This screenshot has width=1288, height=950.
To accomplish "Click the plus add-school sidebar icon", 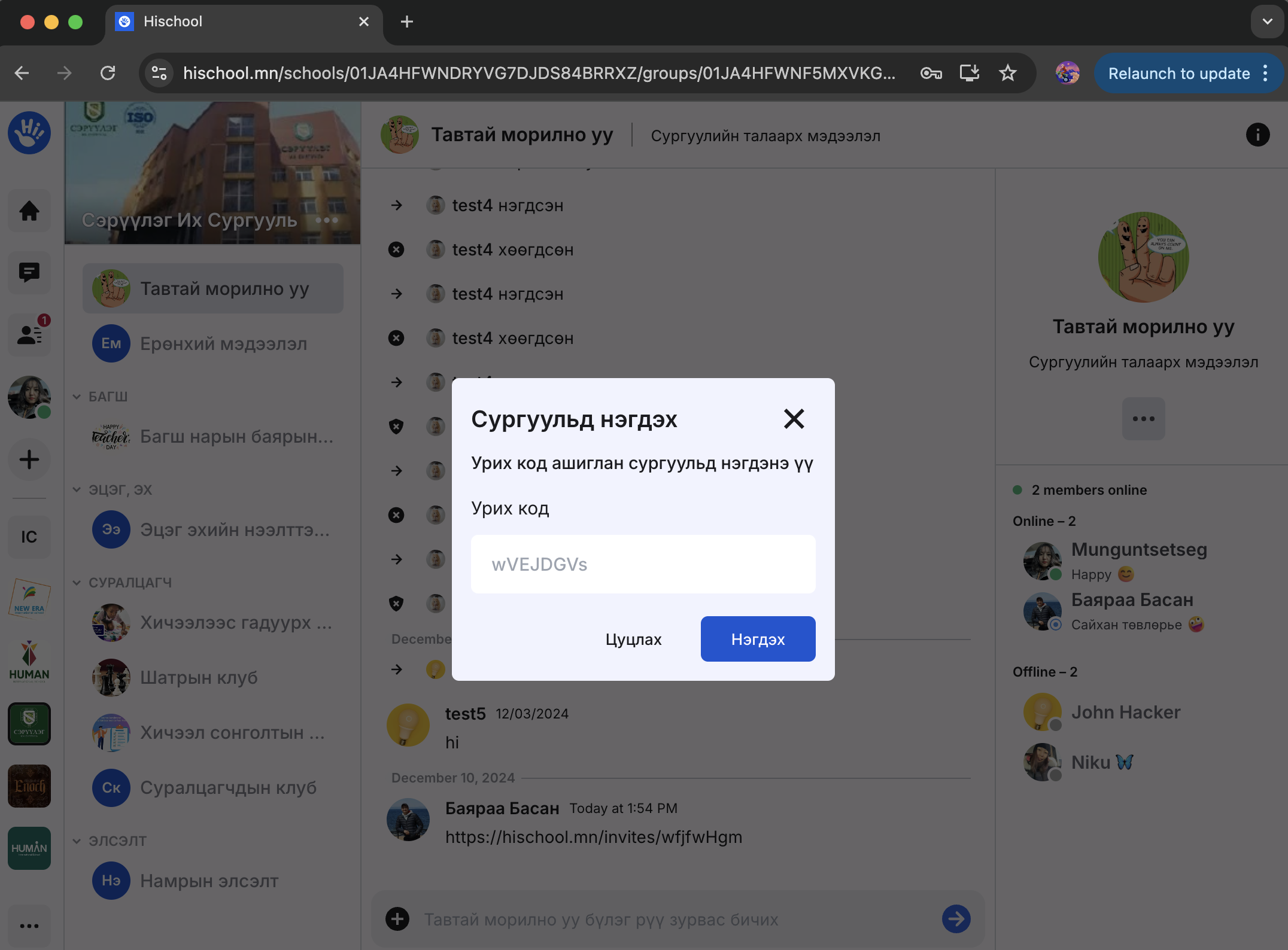I will pyautogui.click(x=29, y=459).
